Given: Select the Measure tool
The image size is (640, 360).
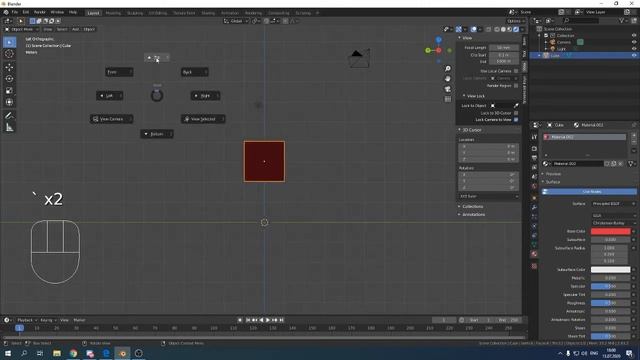Looking at the screenshot, I should pyautogui.click(x=9, y=128).
